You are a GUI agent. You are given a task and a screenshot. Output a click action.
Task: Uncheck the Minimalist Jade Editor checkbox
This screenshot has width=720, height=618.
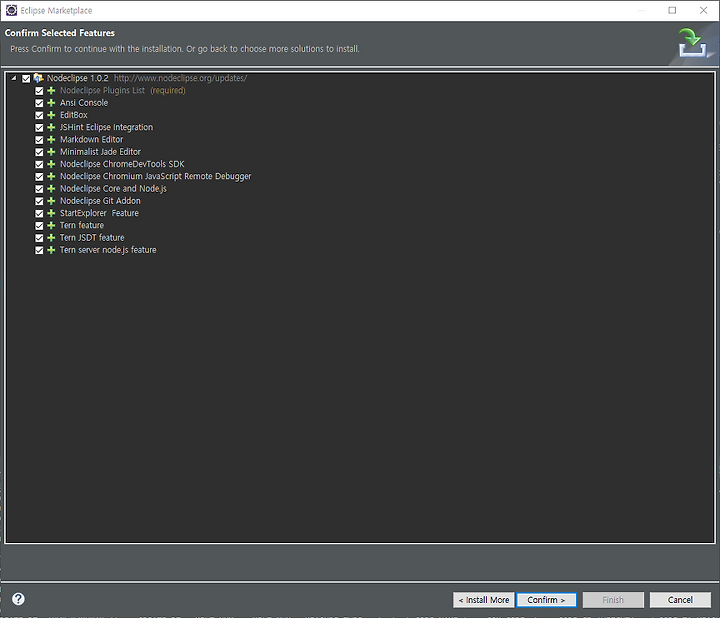coord(39,152)
